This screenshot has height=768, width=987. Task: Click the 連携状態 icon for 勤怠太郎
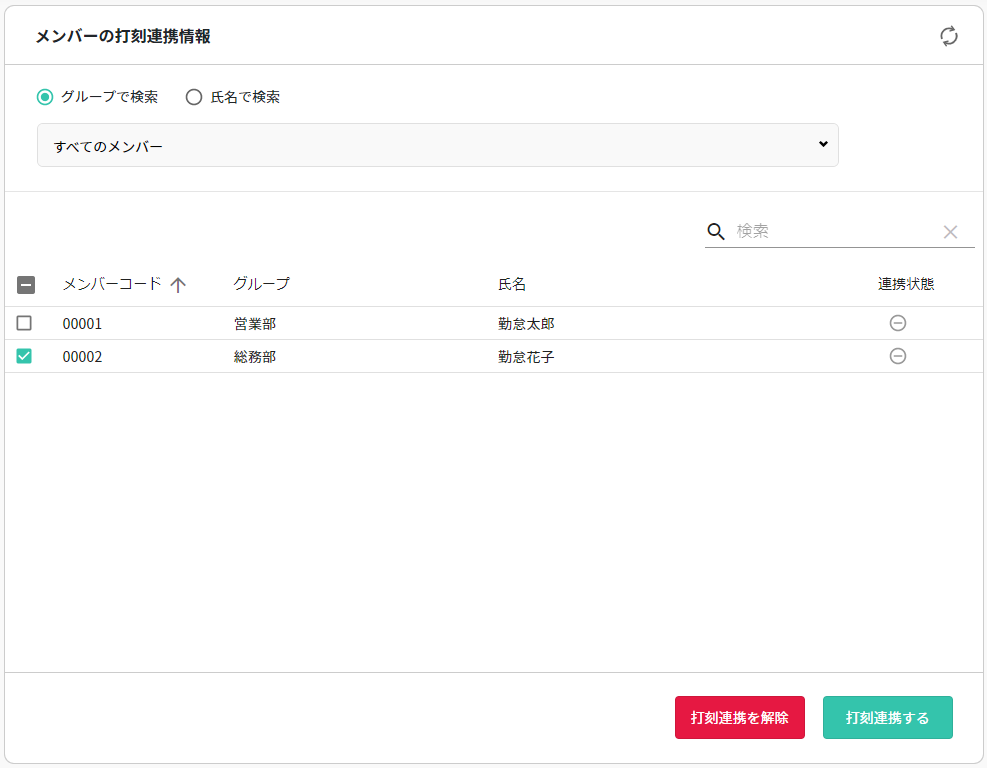click(x=898, y=323)
